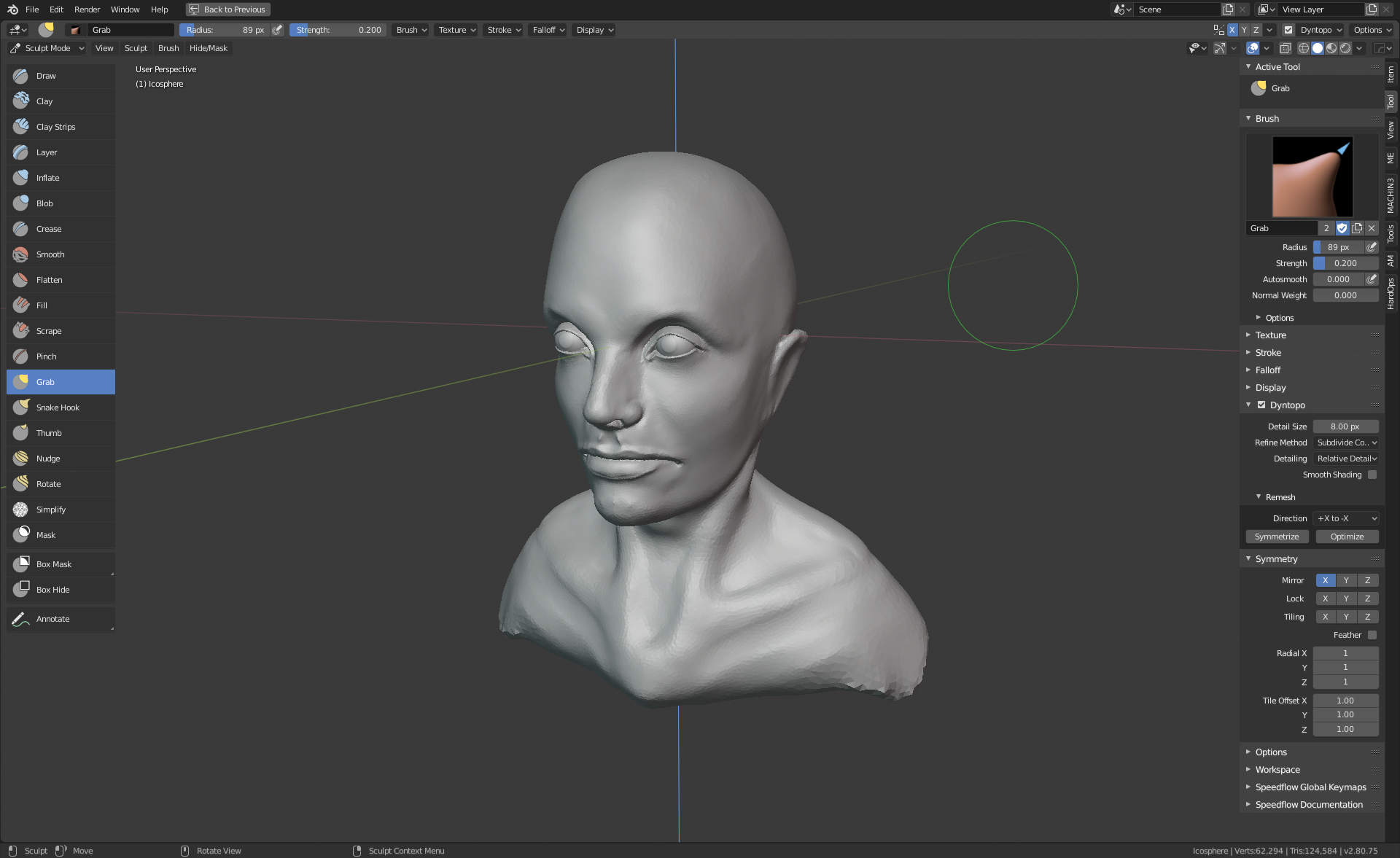Select the Clay Strips brush
1400x858 pixels.
pos(55,127)
